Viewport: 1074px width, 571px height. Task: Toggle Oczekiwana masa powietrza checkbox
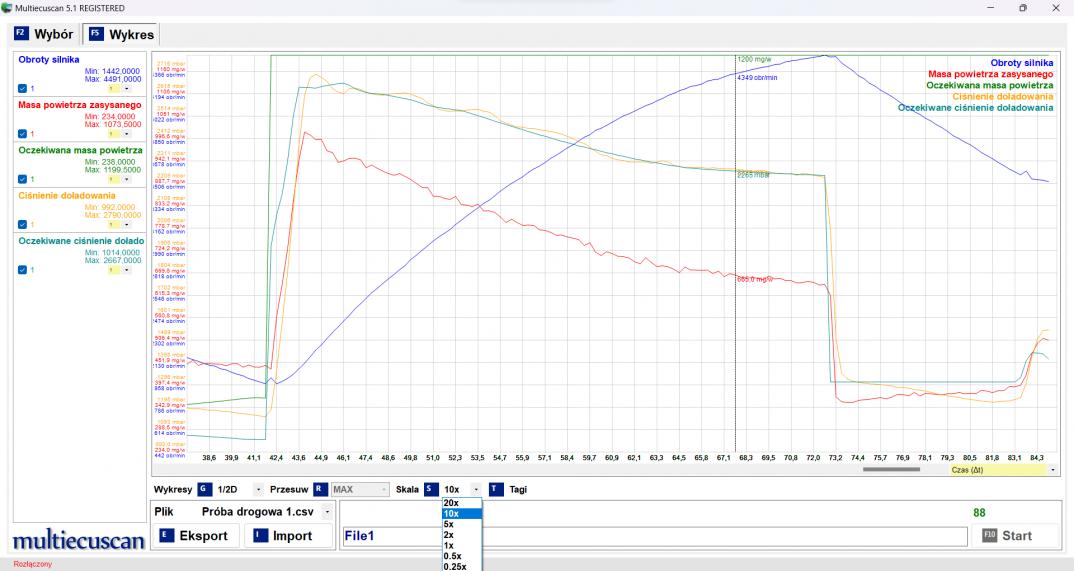[x=22, y=179]
